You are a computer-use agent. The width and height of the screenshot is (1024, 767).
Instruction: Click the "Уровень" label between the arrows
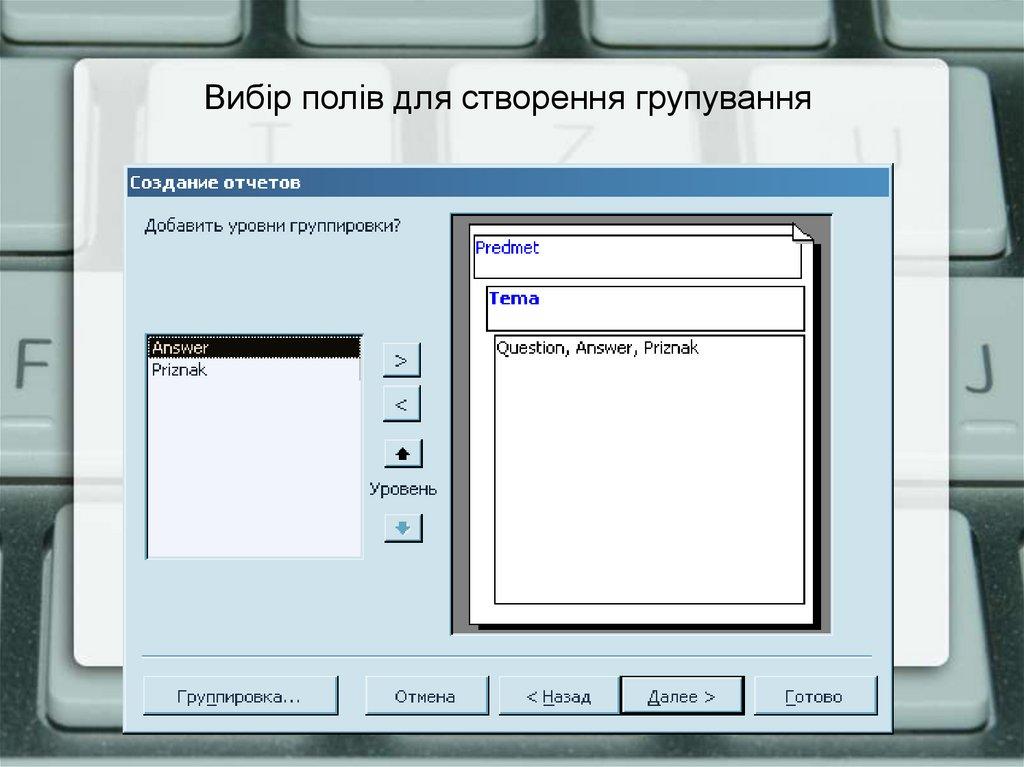402,489
